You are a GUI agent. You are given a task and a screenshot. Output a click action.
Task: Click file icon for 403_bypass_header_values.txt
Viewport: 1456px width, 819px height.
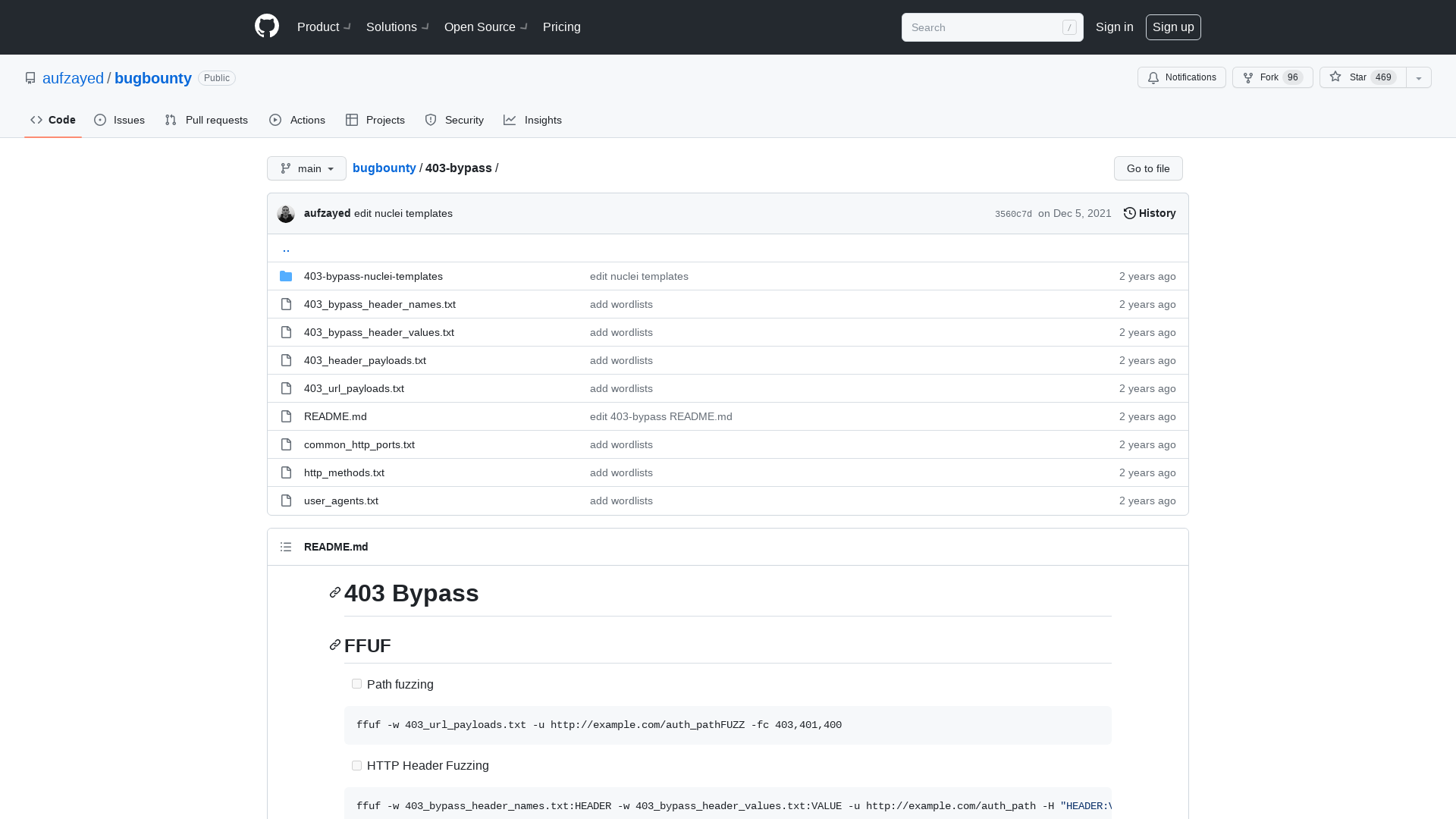286,332
